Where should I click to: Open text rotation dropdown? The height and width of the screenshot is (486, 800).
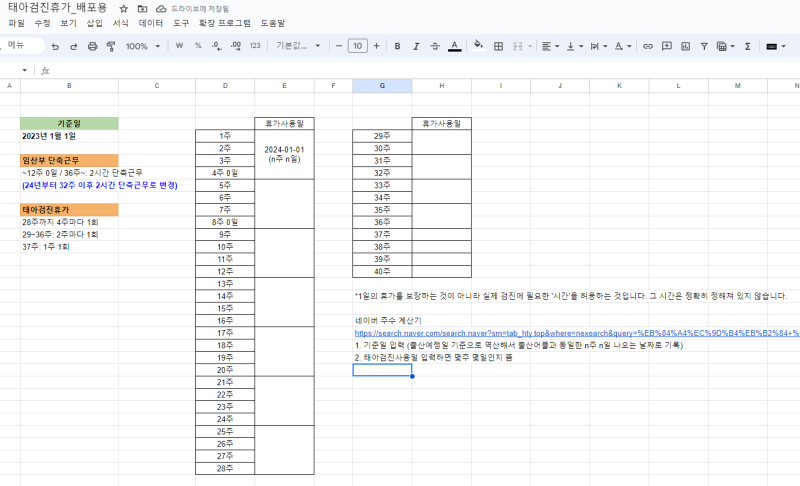point(623,46)
